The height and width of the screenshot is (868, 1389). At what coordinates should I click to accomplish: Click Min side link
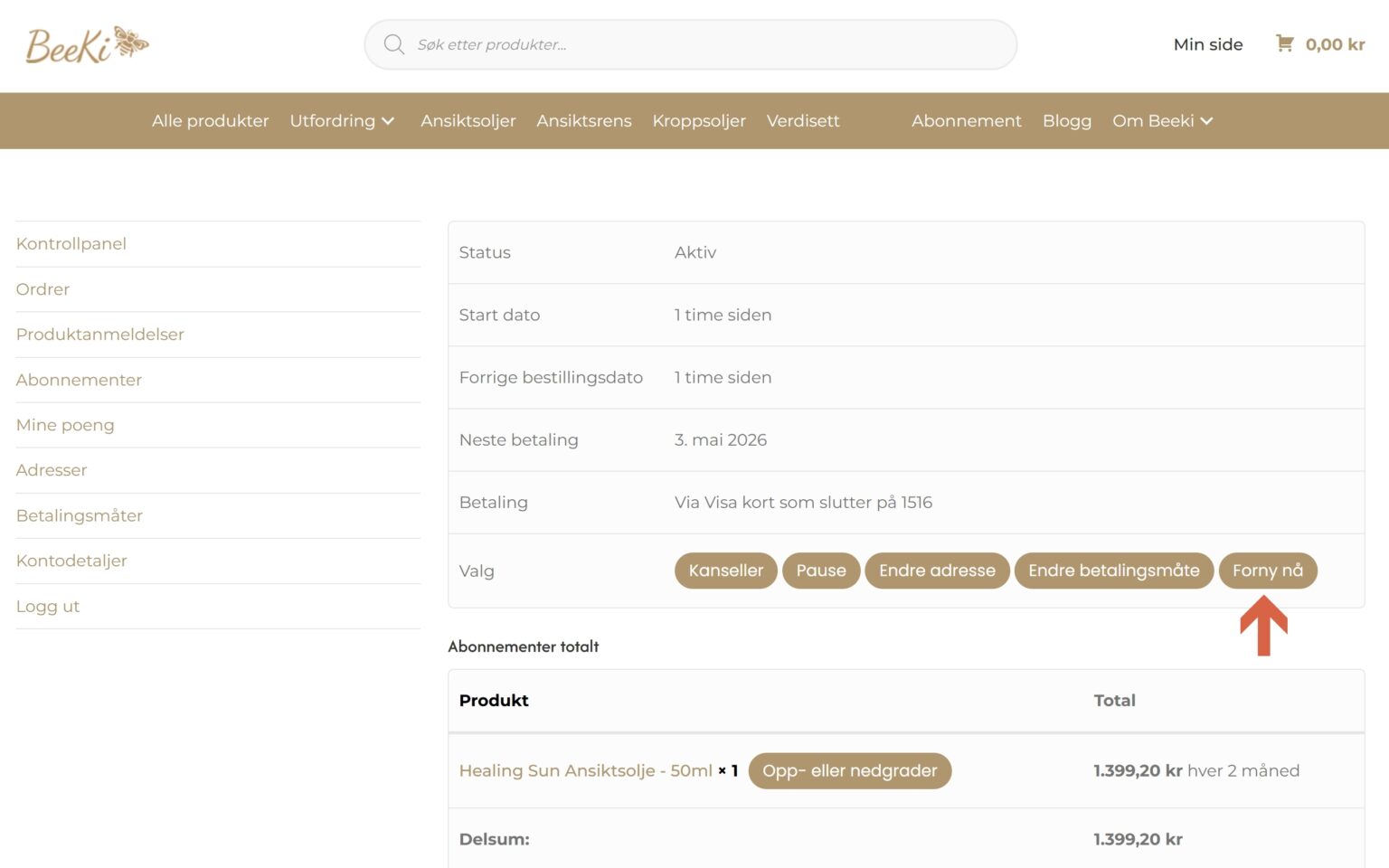tap(1207, 44)
